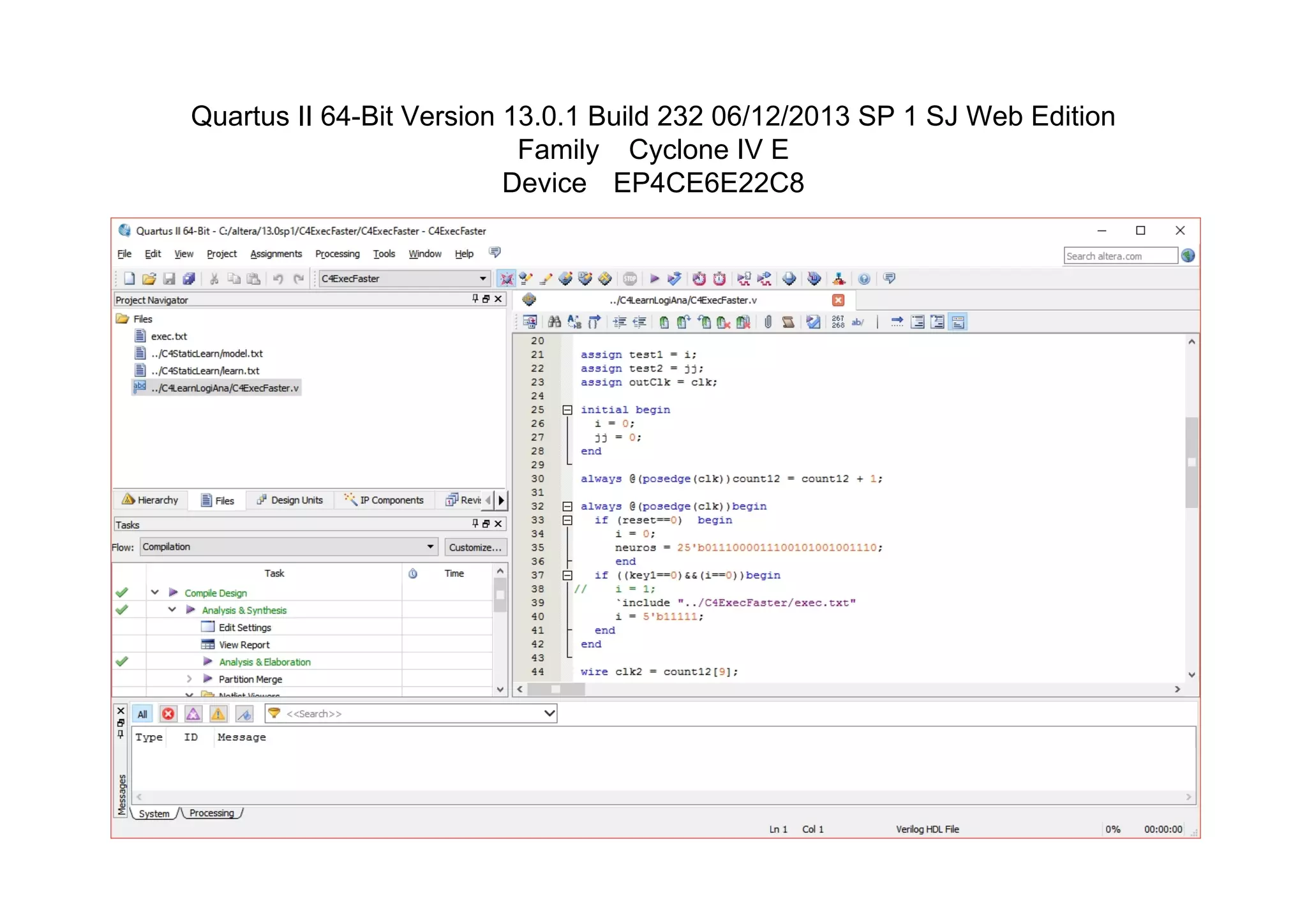Open the Tools menu
The height and width of the screenshot is (924, 1307).
[x=384, y=253]
